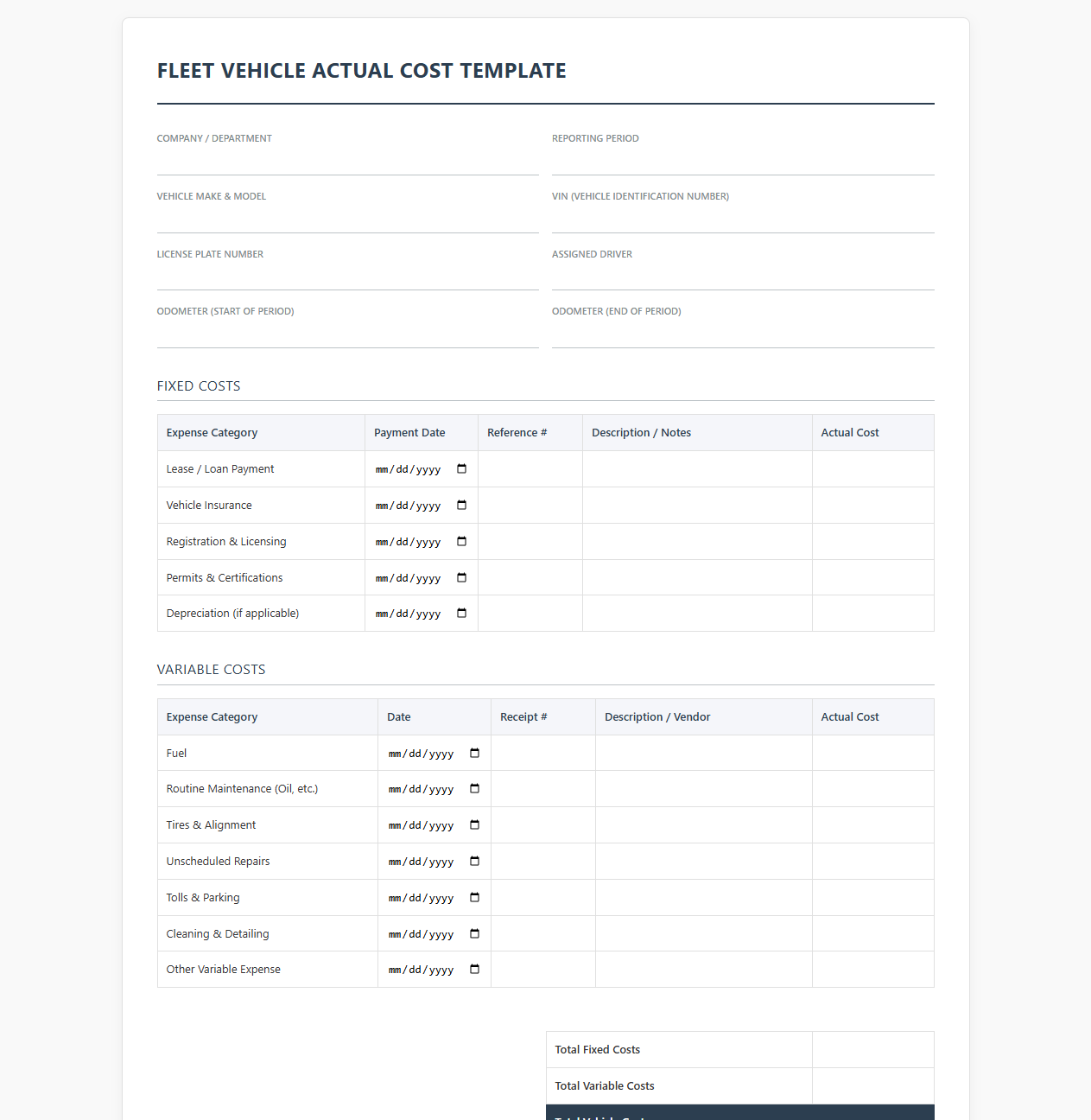Click the 'Description / Vendor' column header
1091x1120 pixels.
point(657,717)
